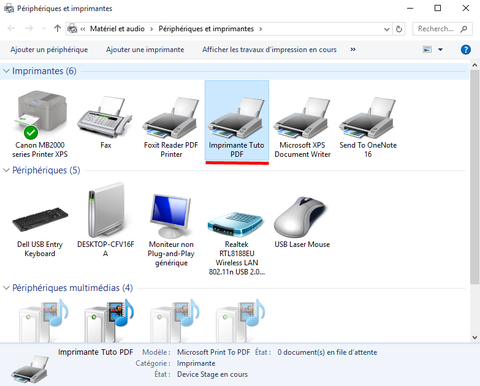Click the refresh button in address bar

[x=399, y=29]
